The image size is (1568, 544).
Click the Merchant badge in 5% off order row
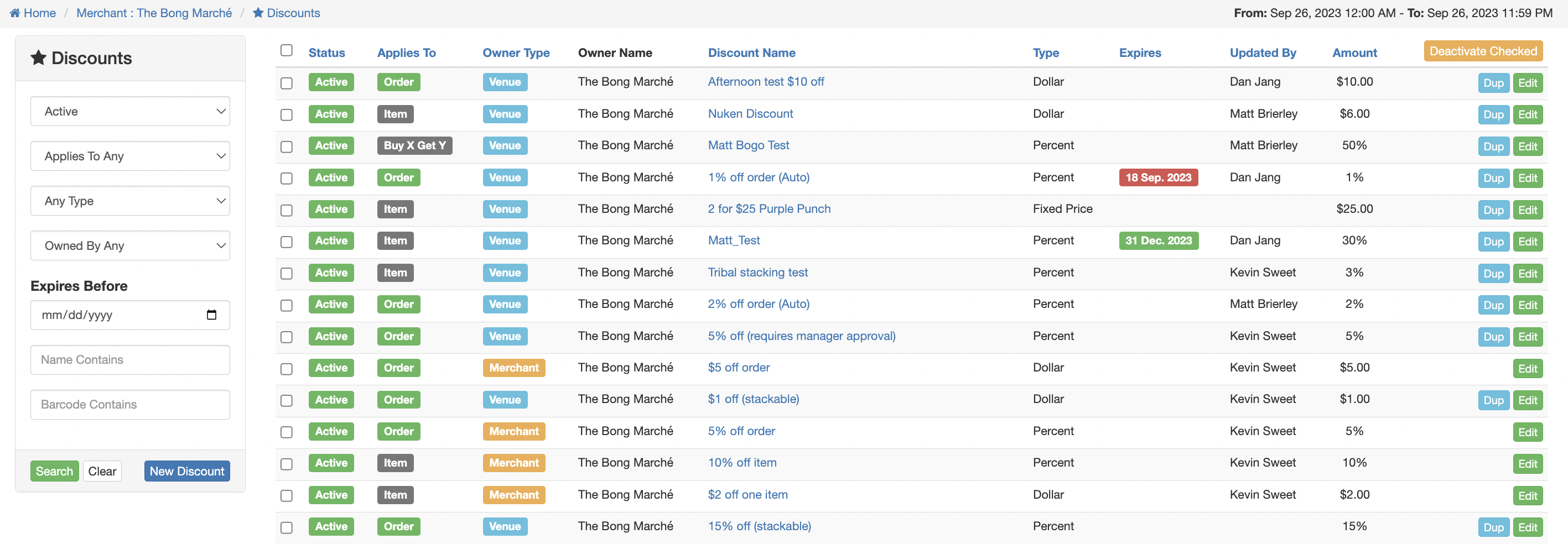(x=514, y=431)
